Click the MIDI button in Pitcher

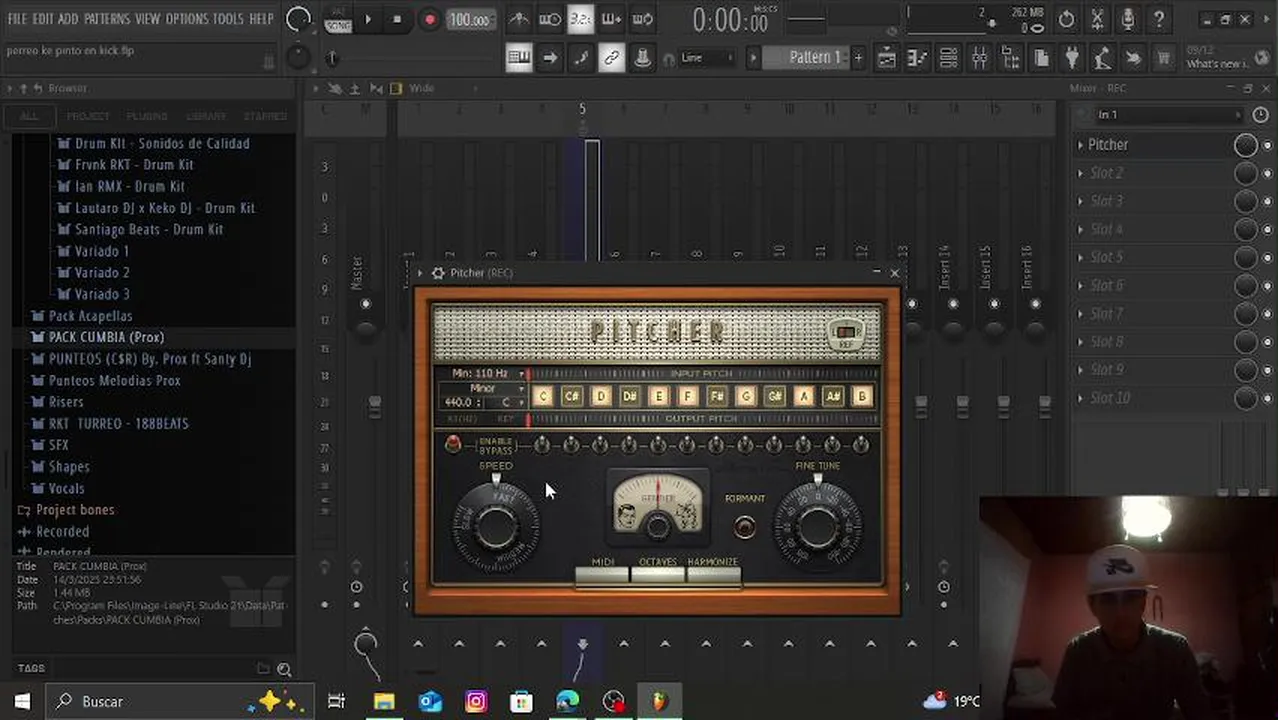point(602,575)
